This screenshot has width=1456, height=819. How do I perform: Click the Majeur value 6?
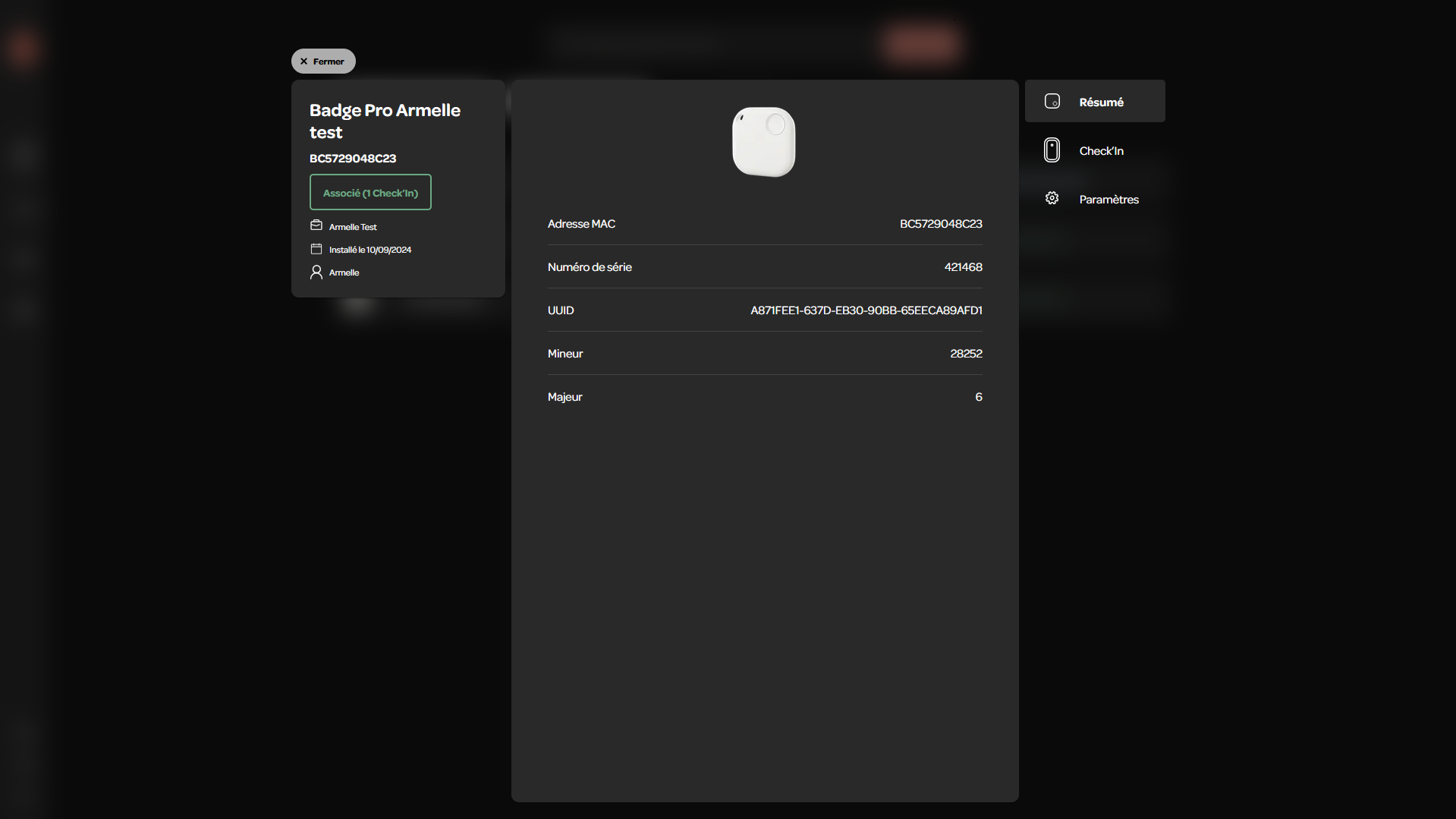pos(979,397)
